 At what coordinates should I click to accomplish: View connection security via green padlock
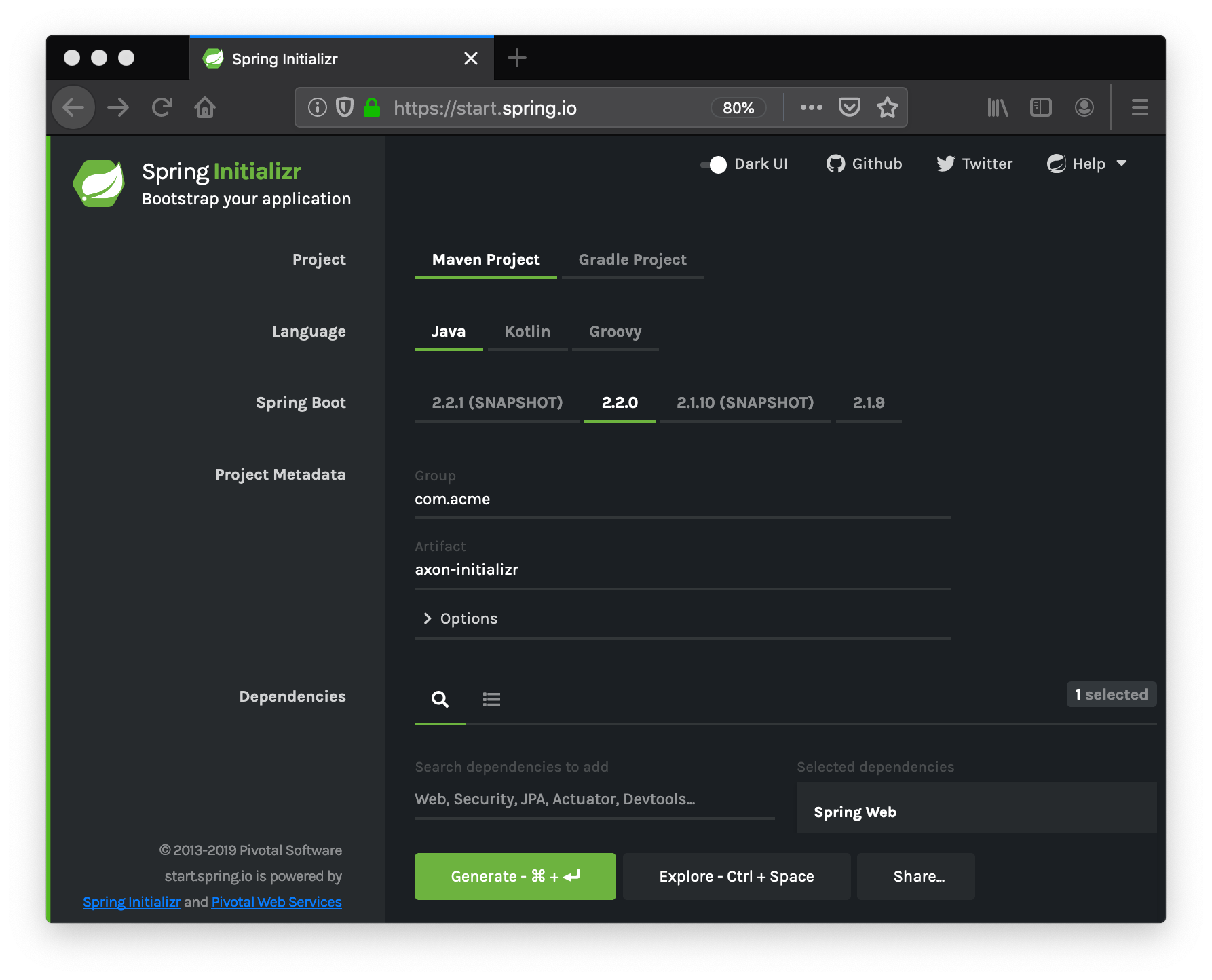coord(372,107)
